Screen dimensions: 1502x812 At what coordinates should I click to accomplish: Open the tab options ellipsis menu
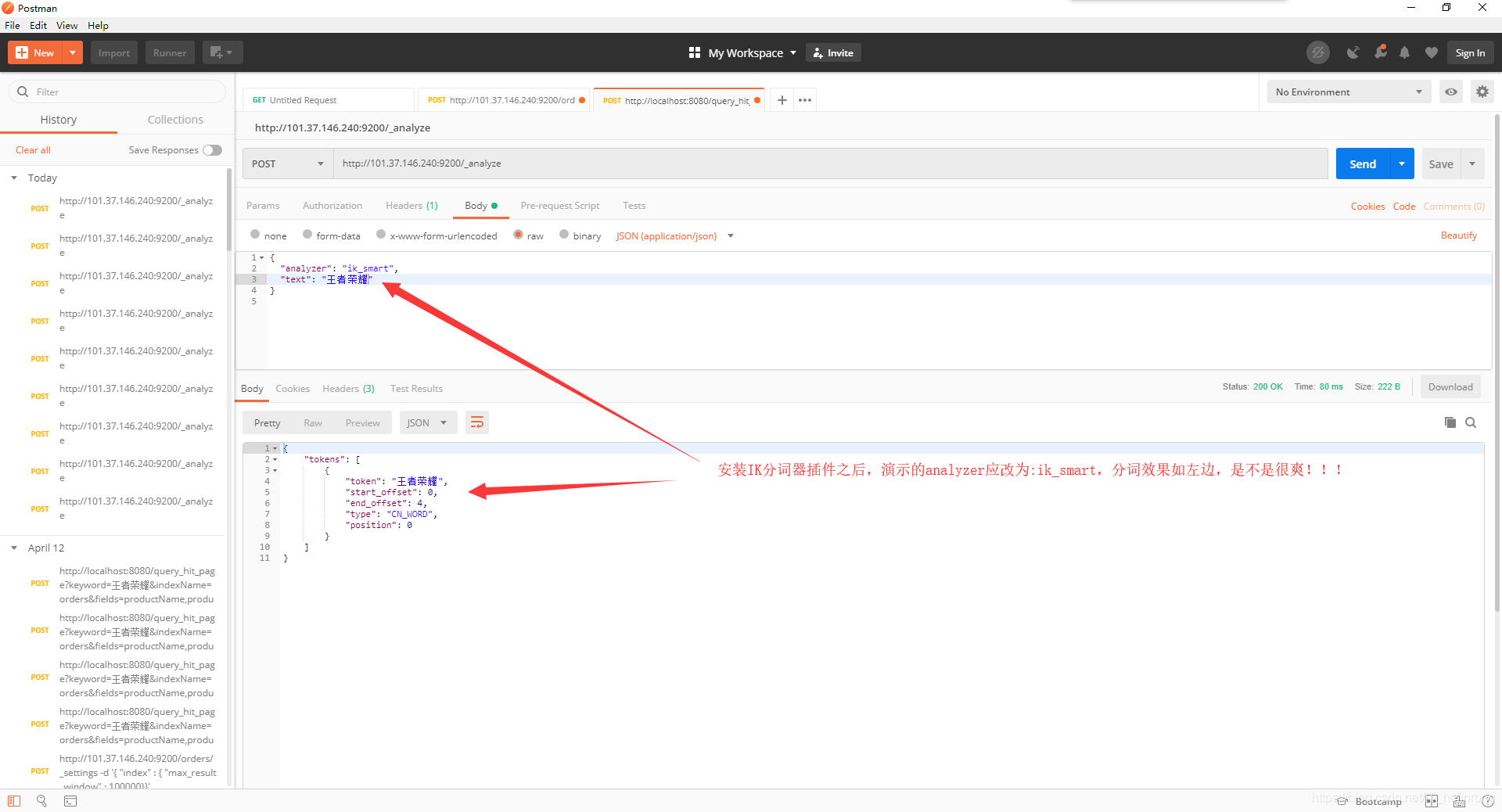(x=805, y=100)
